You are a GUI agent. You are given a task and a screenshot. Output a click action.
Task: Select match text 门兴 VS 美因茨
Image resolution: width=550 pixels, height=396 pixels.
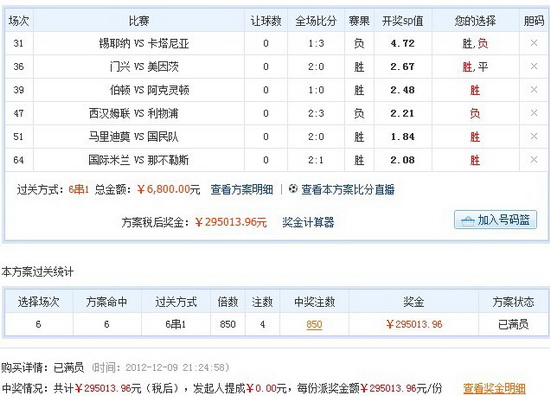click(144, 67)
